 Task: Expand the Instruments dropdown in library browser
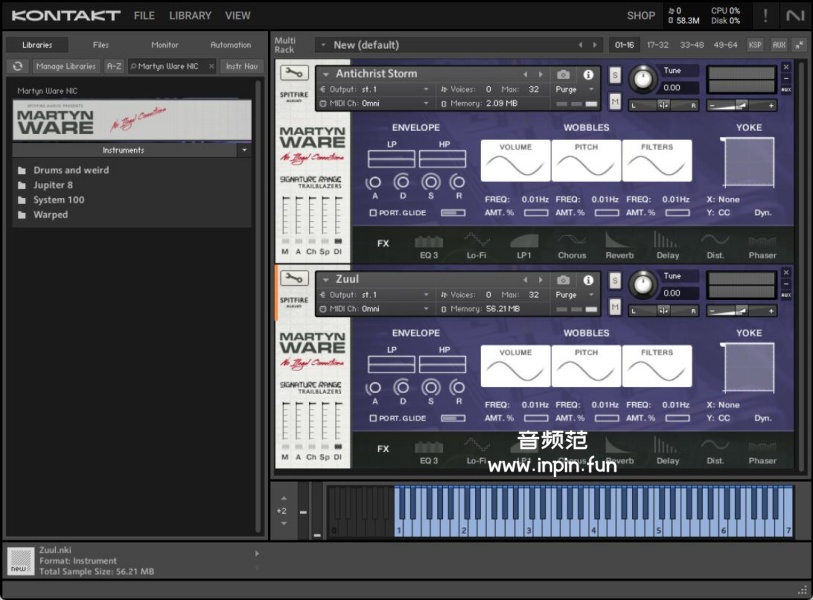(x=244, y=150)
